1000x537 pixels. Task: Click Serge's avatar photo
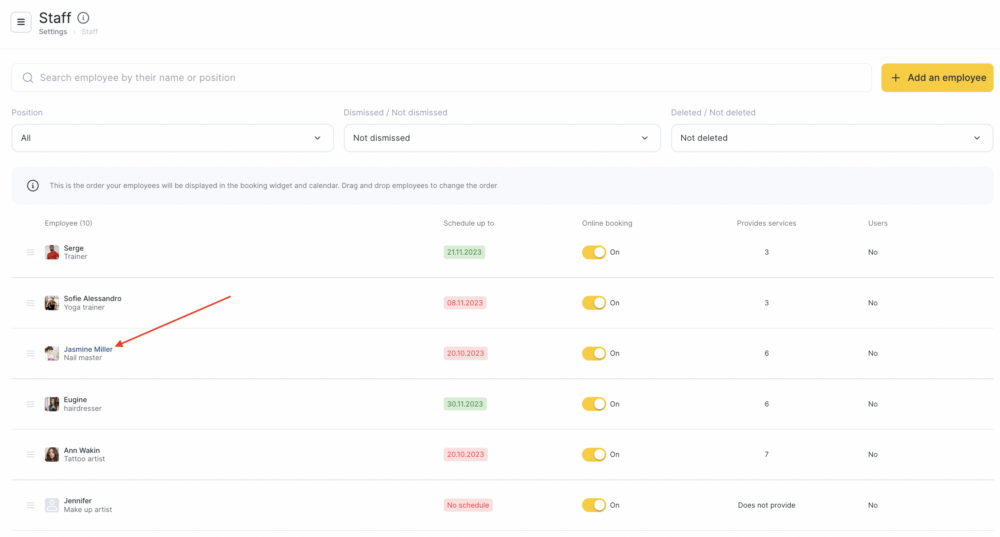[x=52, y=253]
